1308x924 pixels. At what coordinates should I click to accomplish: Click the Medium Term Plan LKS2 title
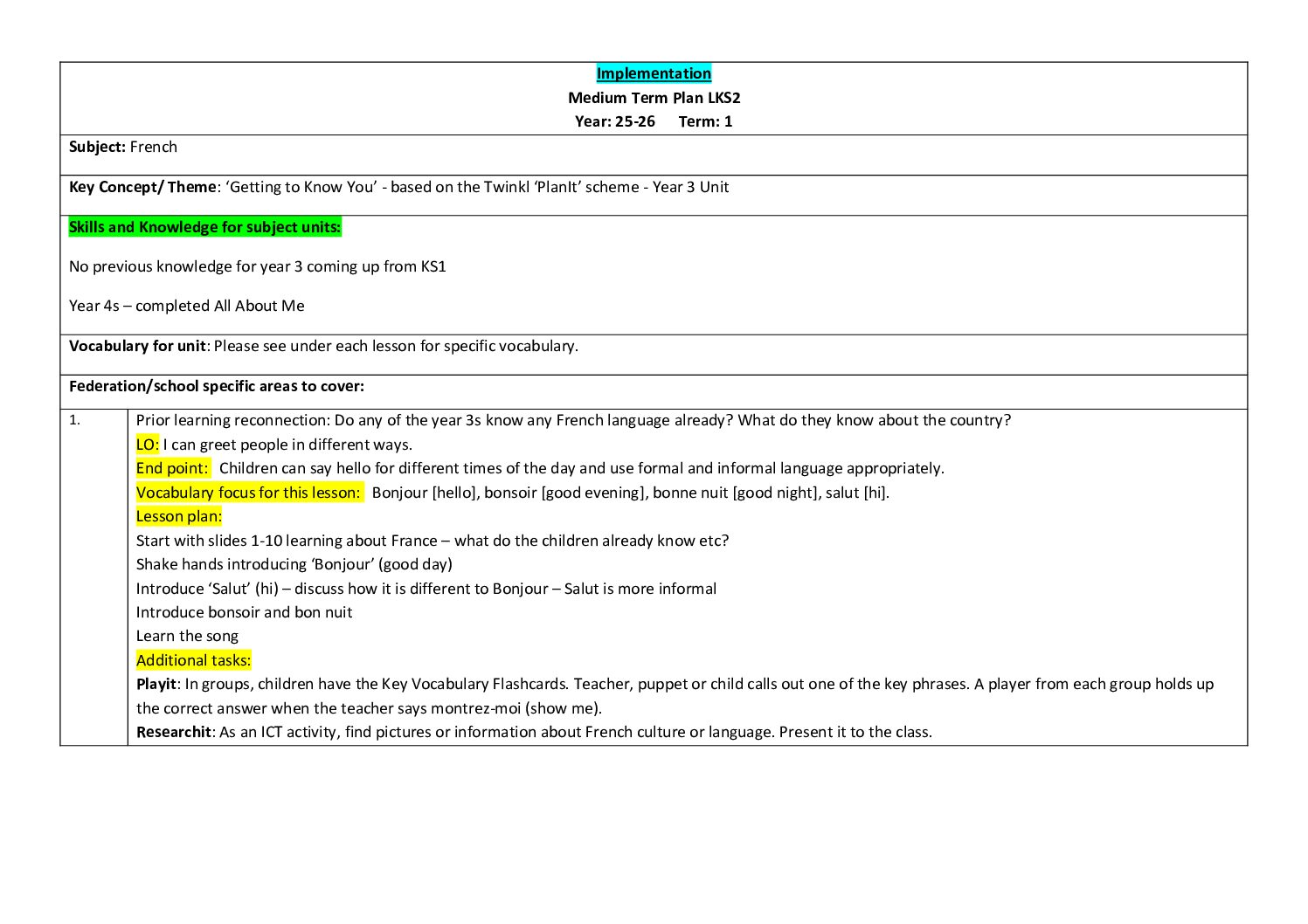click(x=654, y=98)
